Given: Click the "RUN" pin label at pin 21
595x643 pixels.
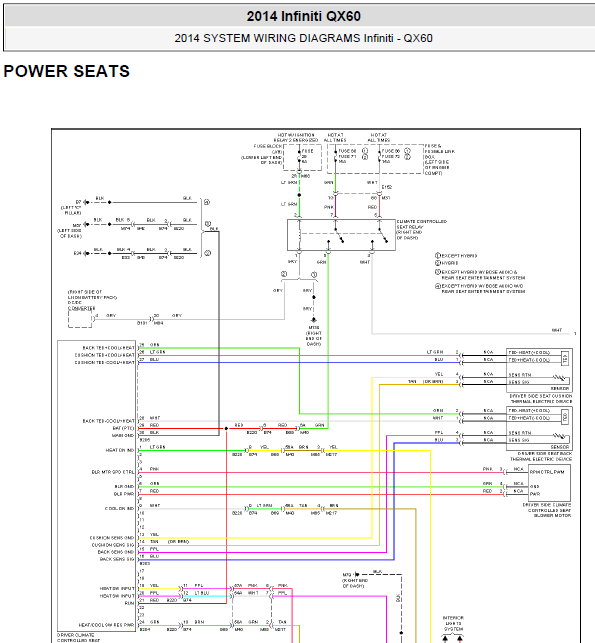Looking at the screenshot, I should (x=130, y=603).
